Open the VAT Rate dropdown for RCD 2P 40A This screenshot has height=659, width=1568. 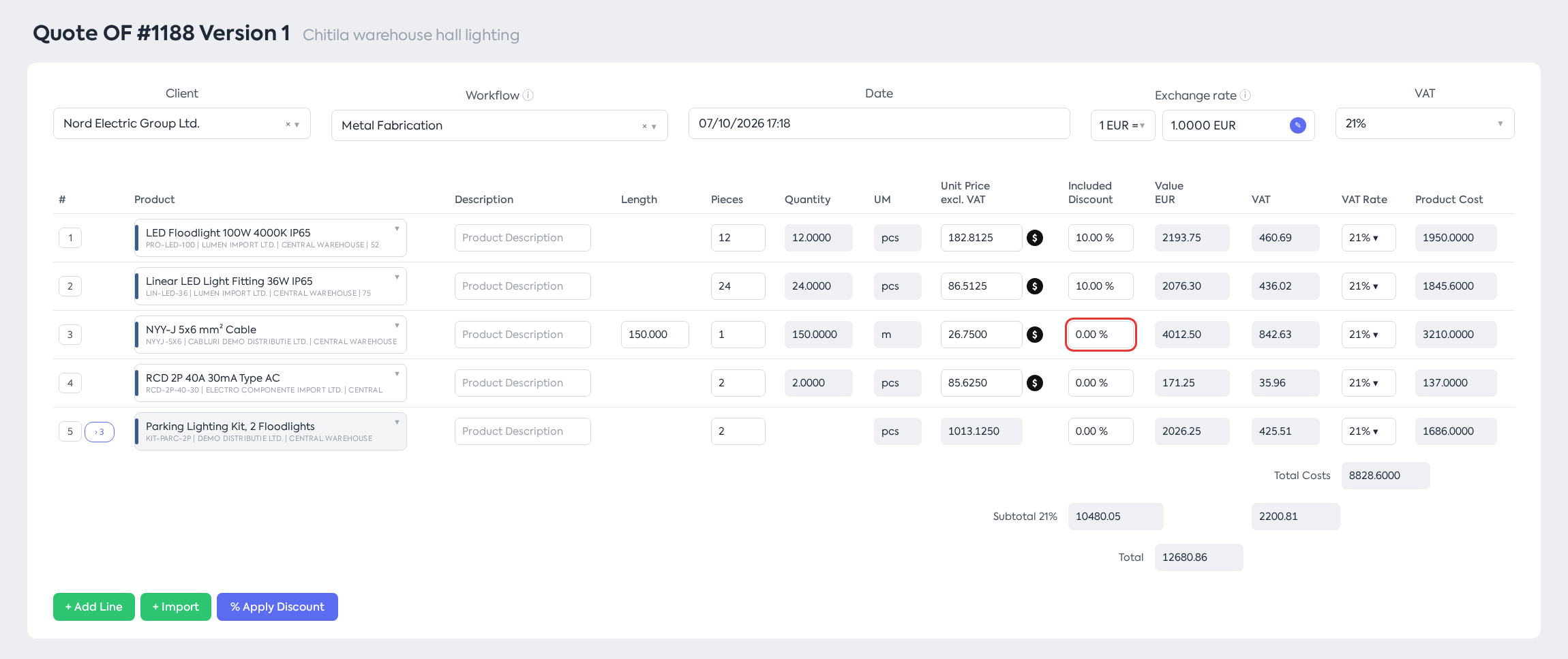pos(1368,383)
